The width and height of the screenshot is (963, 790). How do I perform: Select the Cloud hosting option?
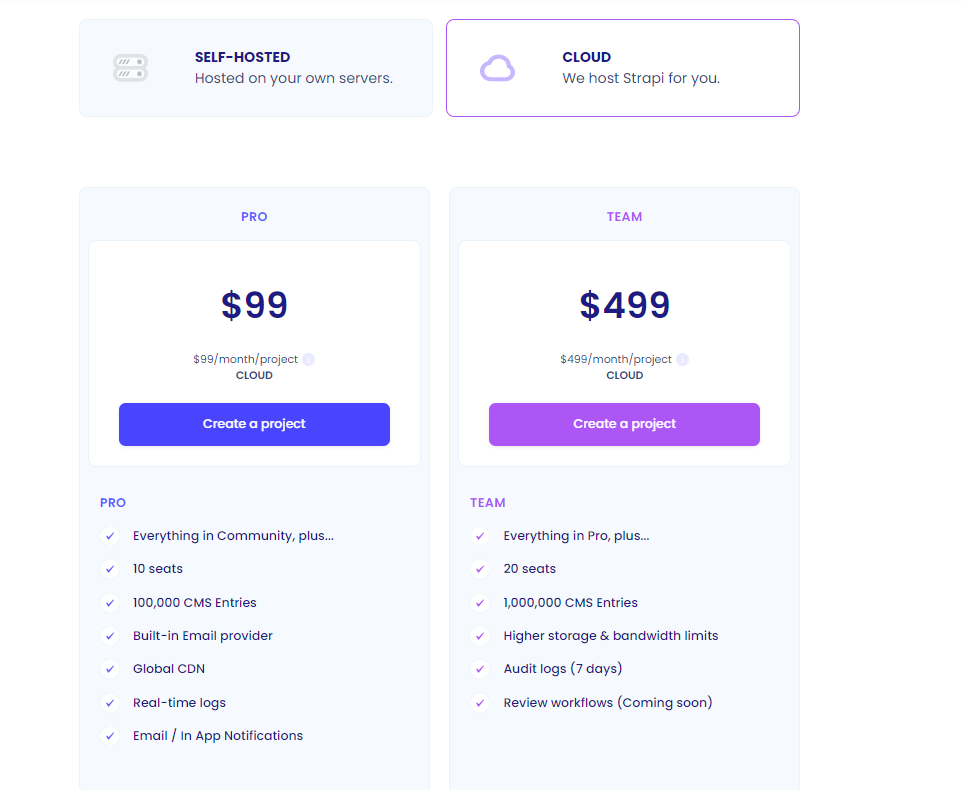622,67
